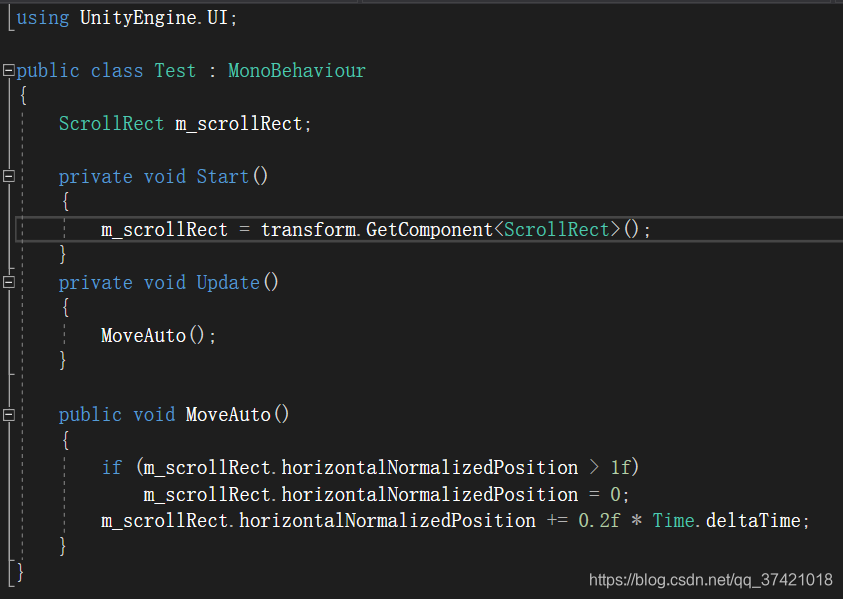Click the MonoBehaviour base class name
Screen dimensions: 843x599
[297, 70]
